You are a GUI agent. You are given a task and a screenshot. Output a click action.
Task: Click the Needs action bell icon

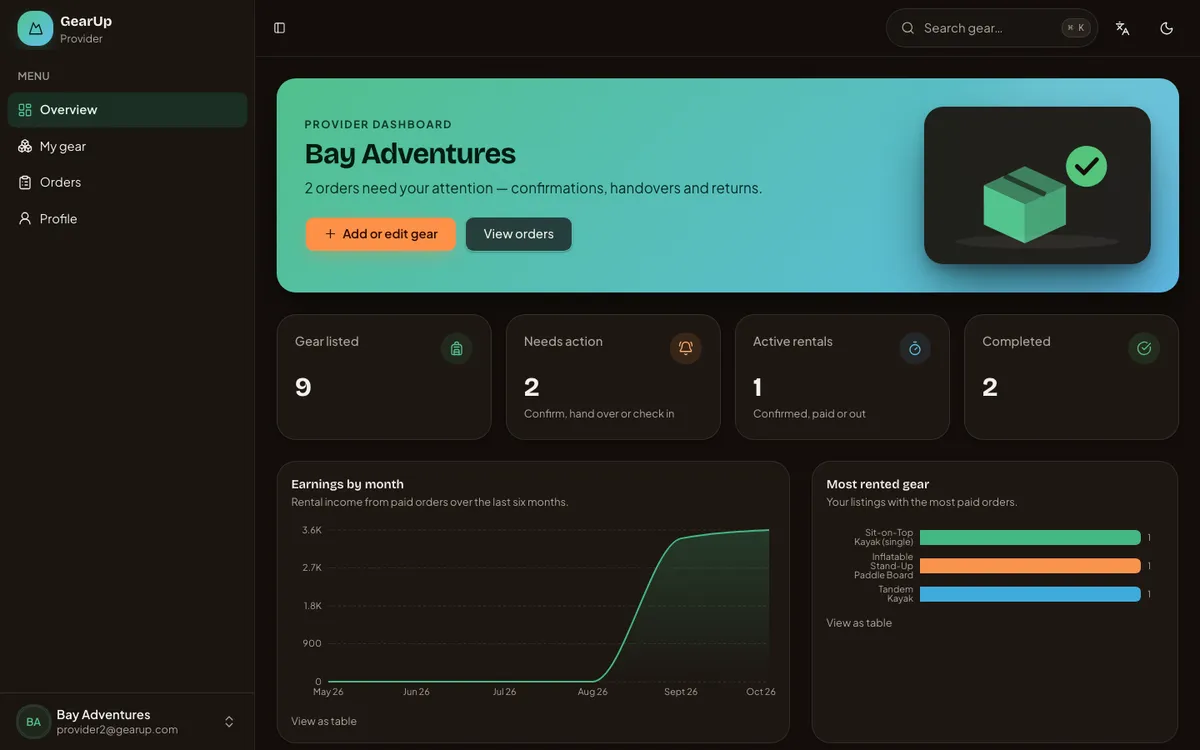(685, 348)
